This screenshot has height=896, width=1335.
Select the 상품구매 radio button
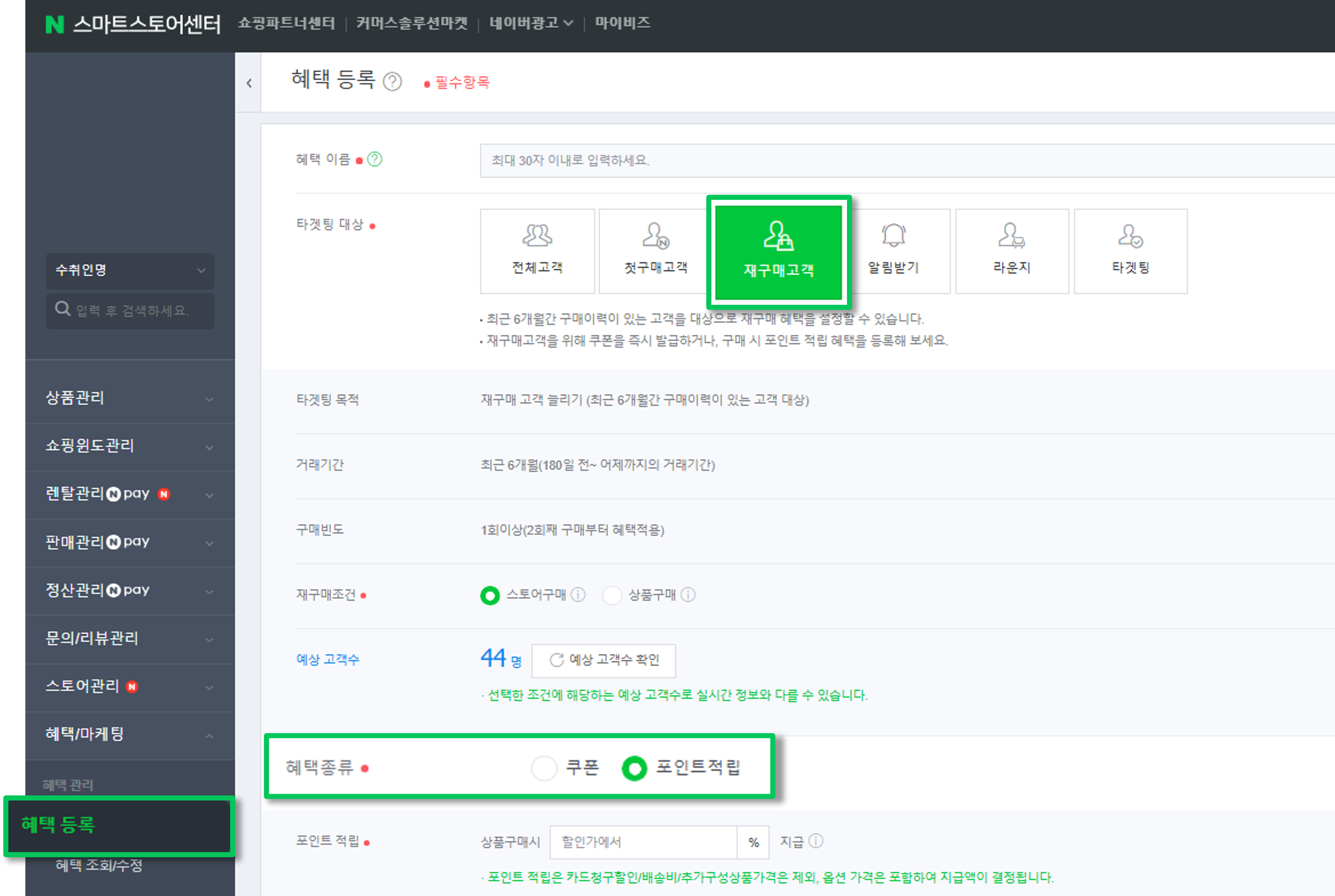[612, 596]
